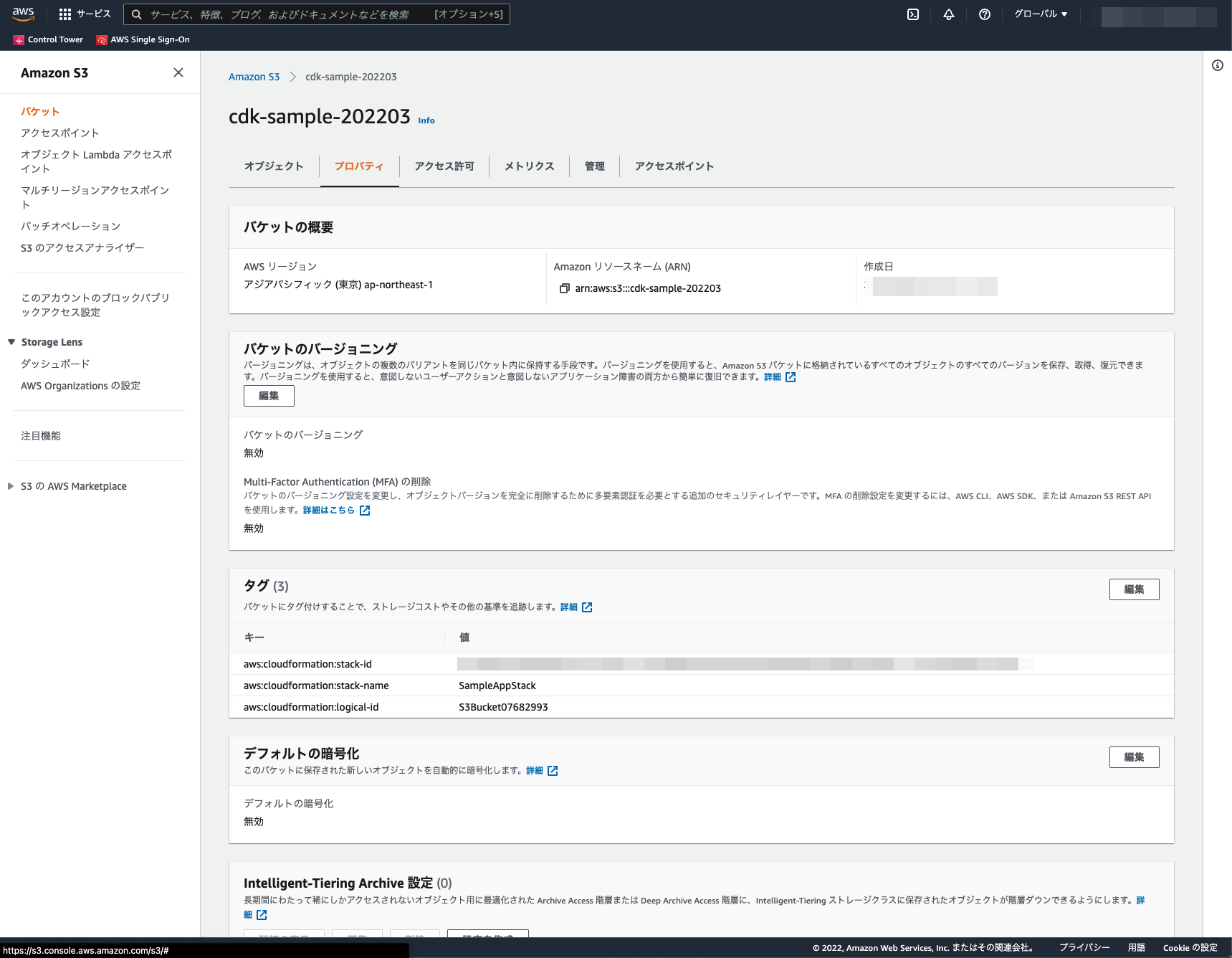Launch CloudShell from top bar
Image resolution: width=1232 pixels, height=958 pixels.
(913, 14)
